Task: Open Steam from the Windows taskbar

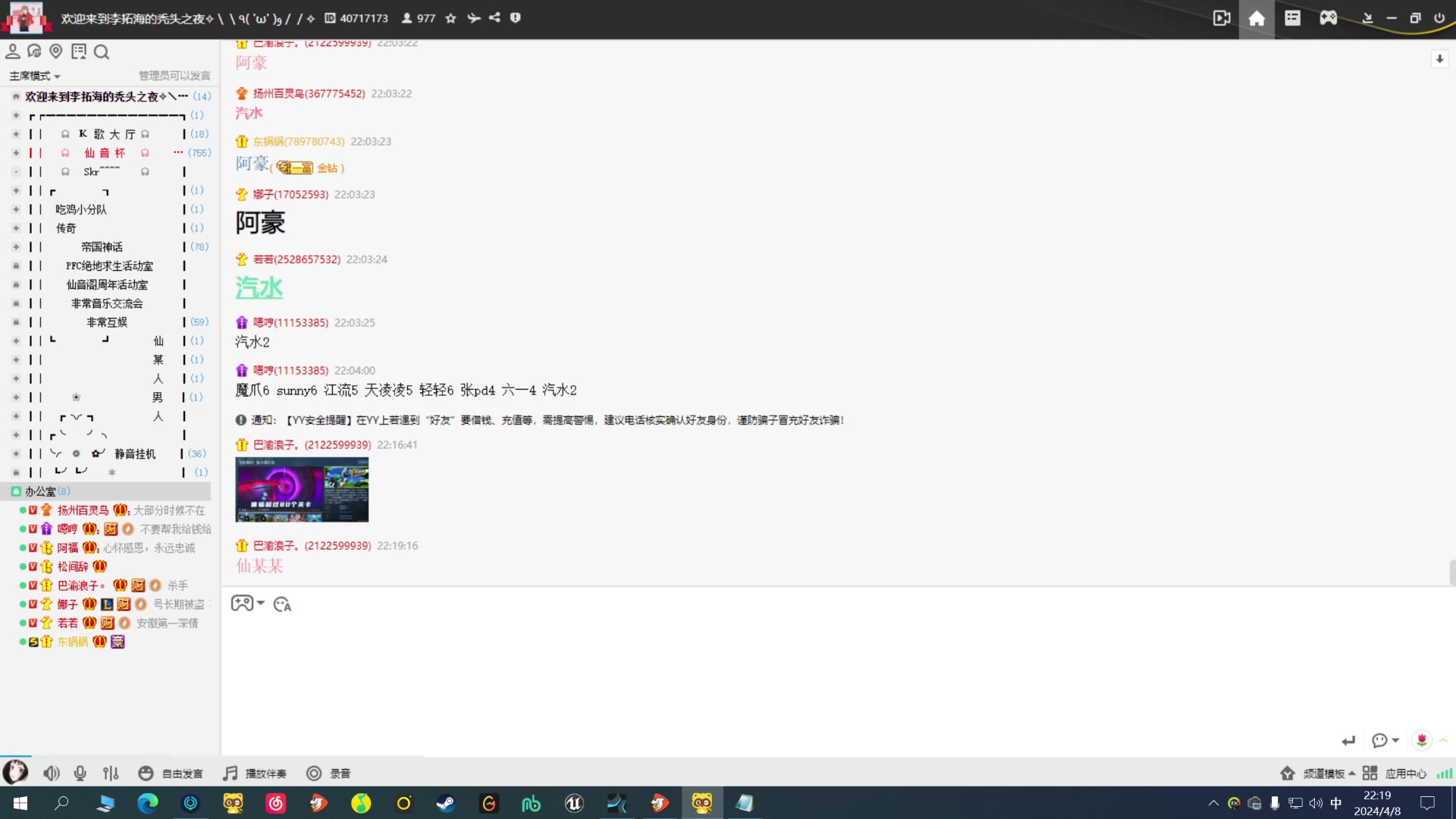Action: [446, 803]
